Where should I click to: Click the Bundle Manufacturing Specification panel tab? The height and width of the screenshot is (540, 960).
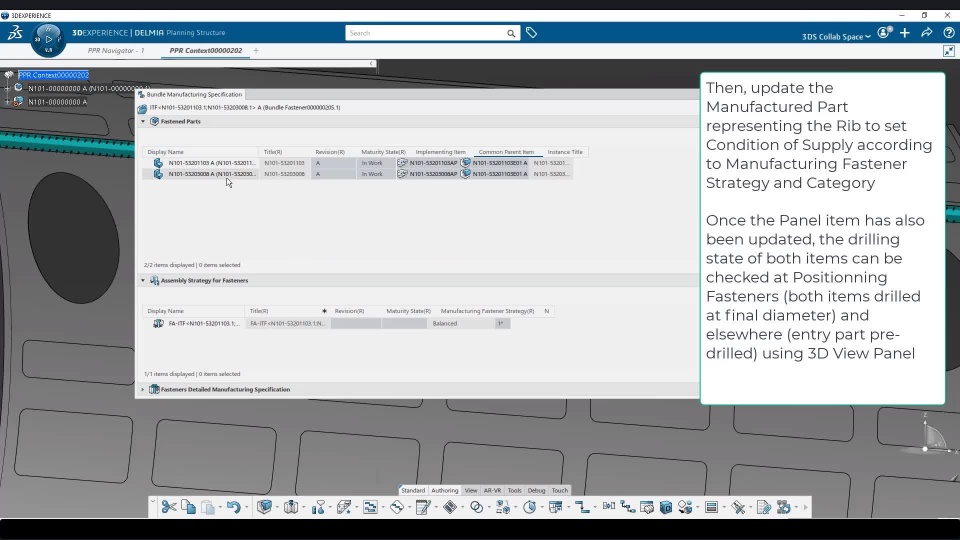(191, 94)
